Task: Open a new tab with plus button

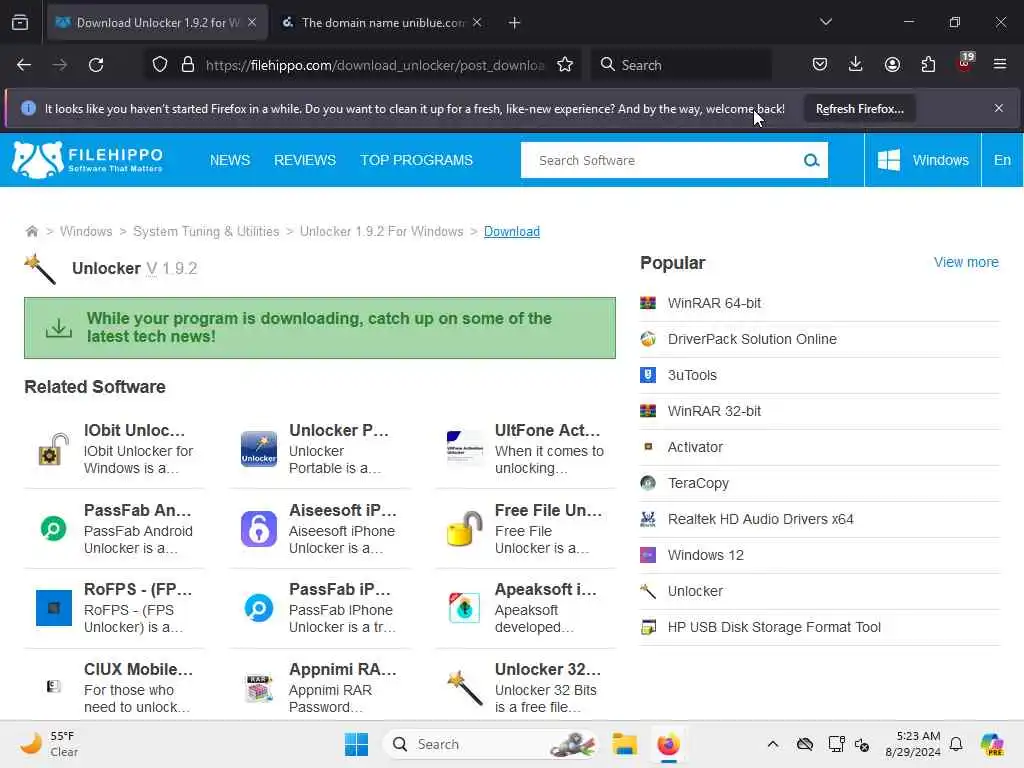Action: pos(514,22)
